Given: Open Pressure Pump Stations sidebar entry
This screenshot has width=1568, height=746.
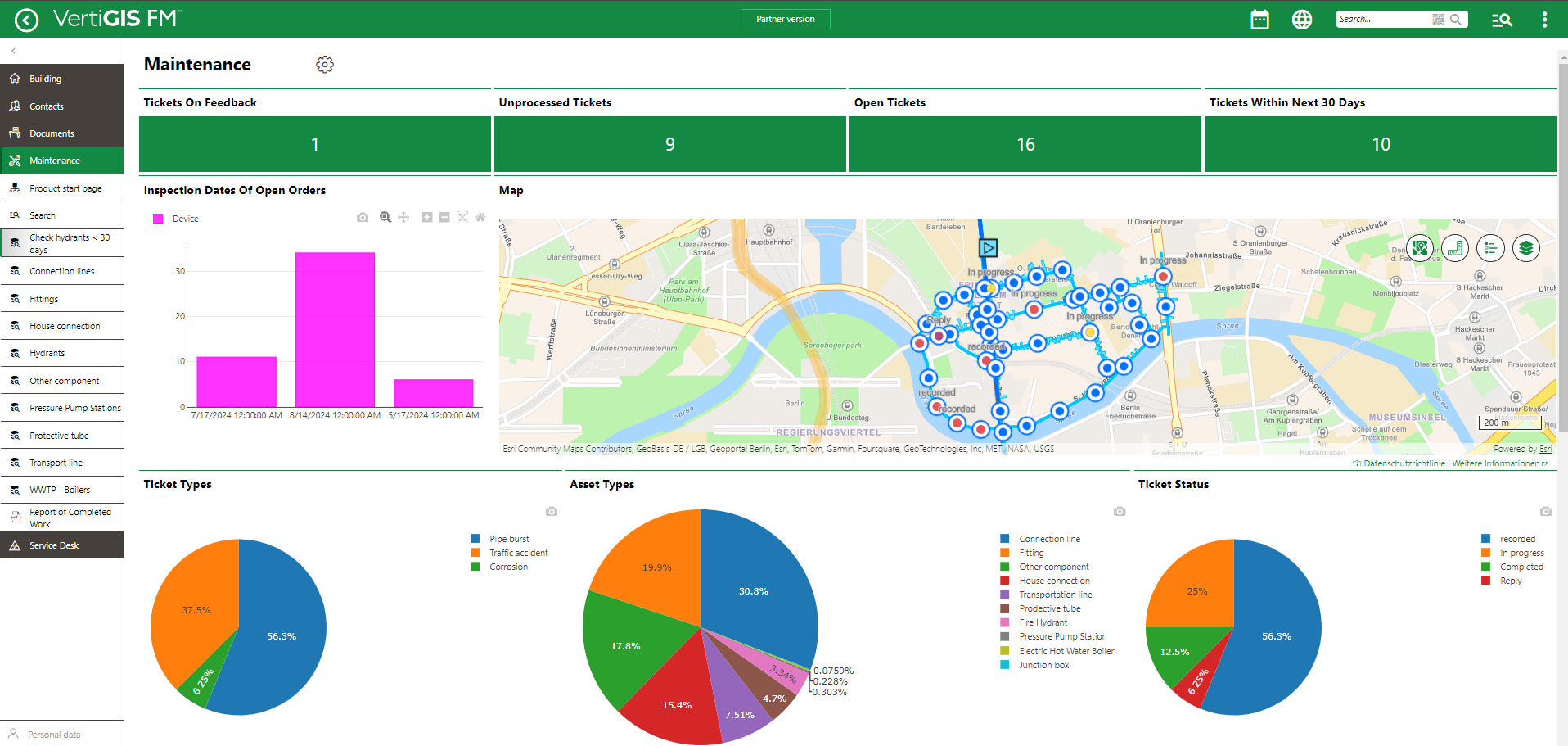Looking at the screenshot, I should [62, 408].
